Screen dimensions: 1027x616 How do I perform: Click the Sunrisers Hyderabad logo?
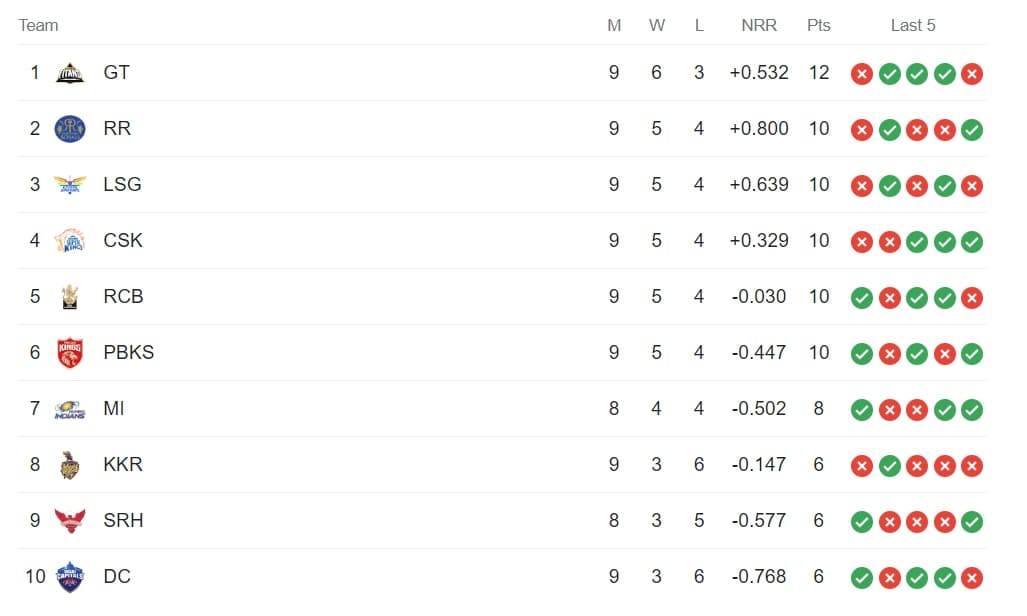(70, 521)
